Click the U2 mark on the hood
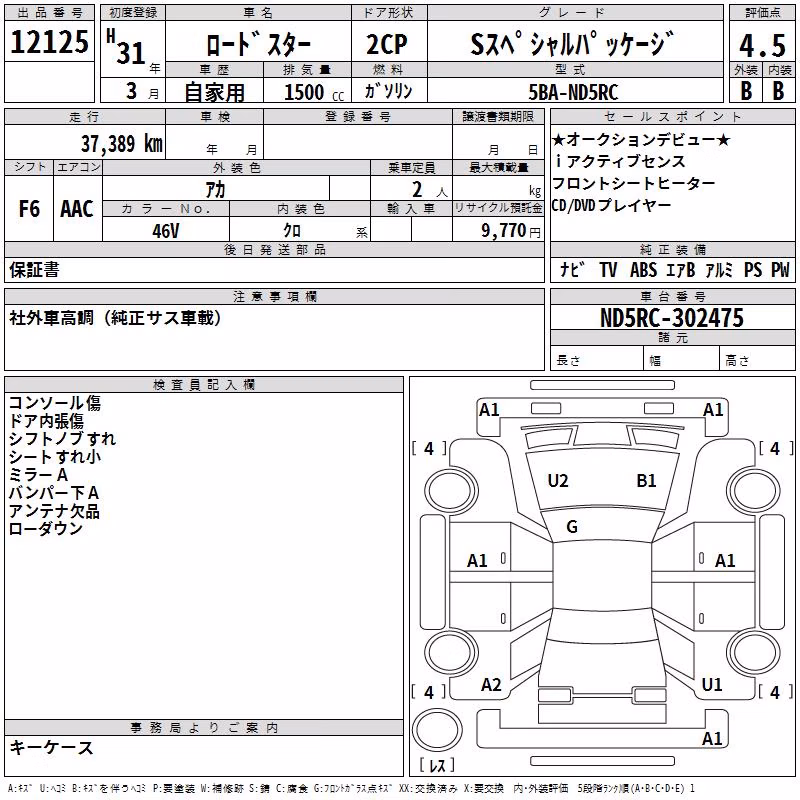The width and height of the screenshot is (800, 800). (558, 481)
